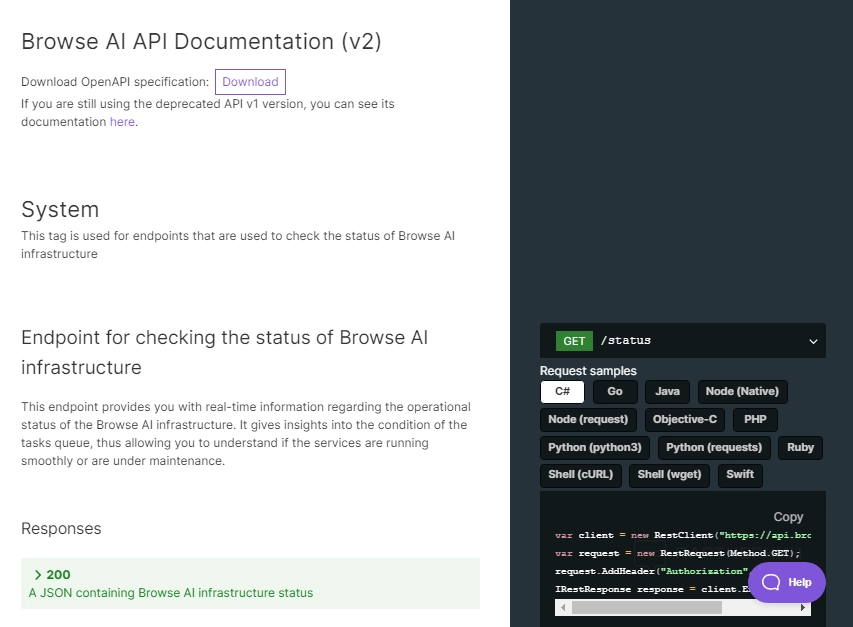The width and height of the screenshot is (853, 627).
Task: Click the Download OpenAPI specification button
Action: (250, 82)
